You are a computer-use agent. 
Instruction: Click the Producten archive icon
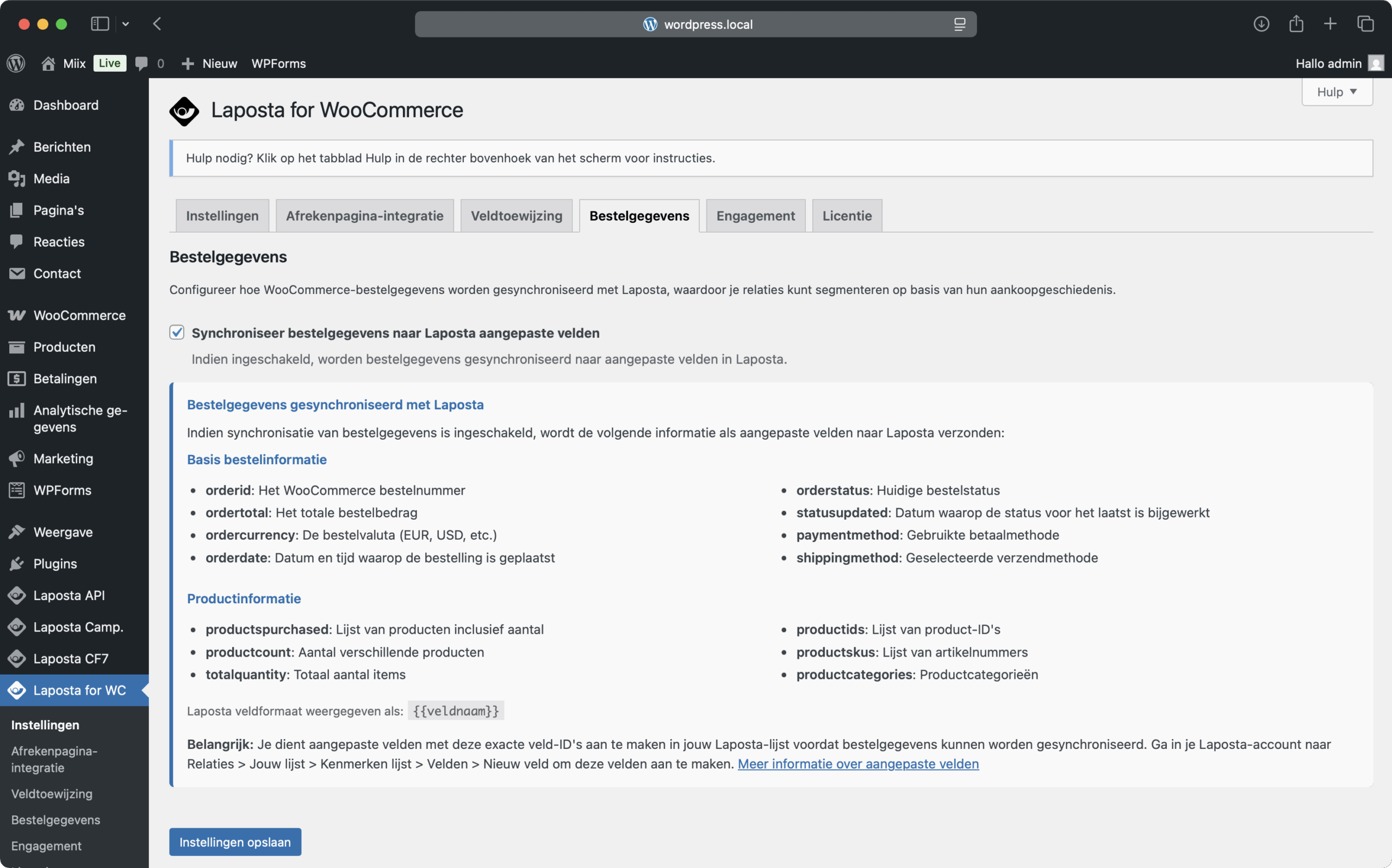coord(17,347)
